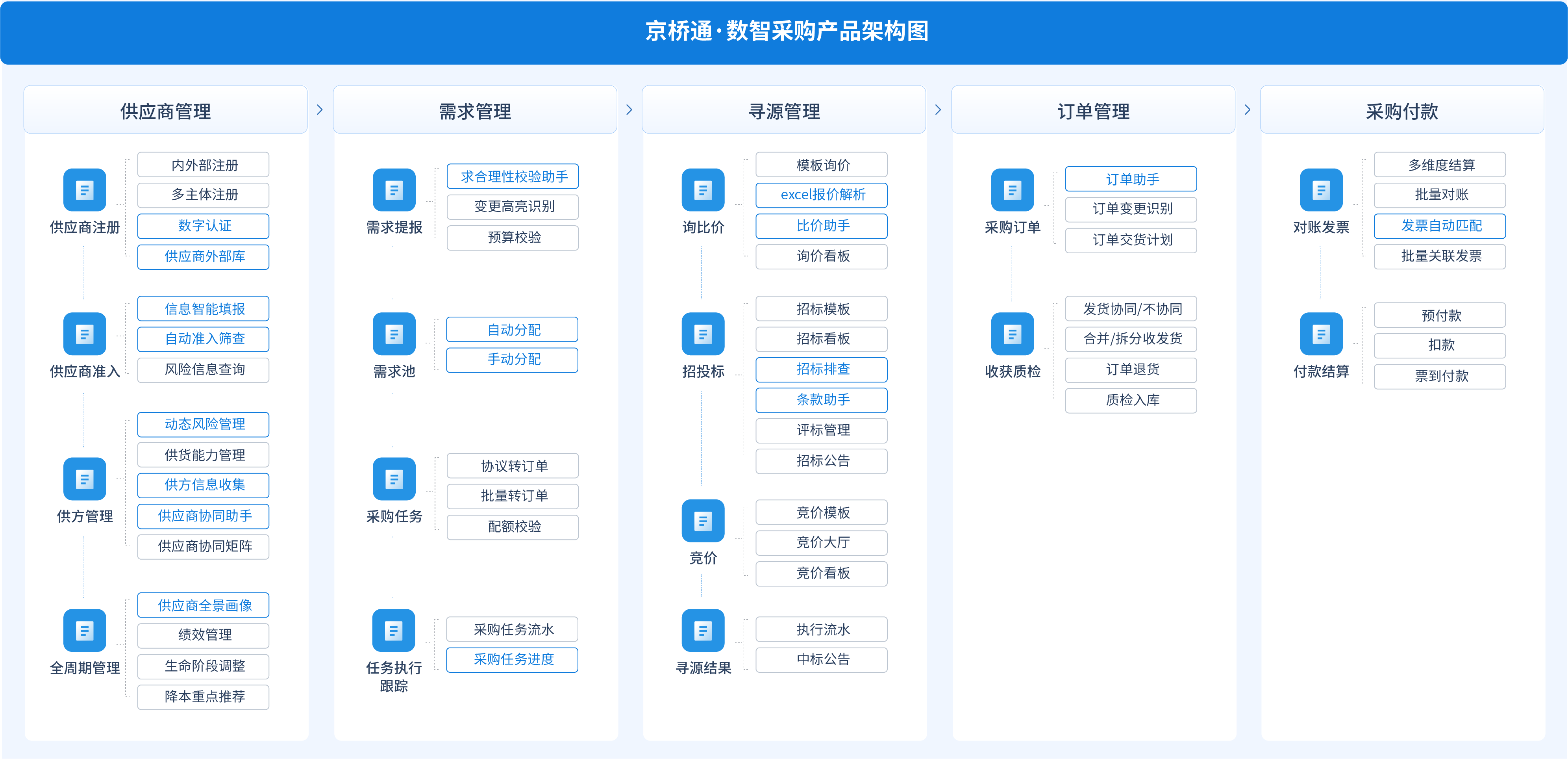This screenshot has width=1568, height=759.
Task: Open 比价助手 item
Action: click(822, 226)
